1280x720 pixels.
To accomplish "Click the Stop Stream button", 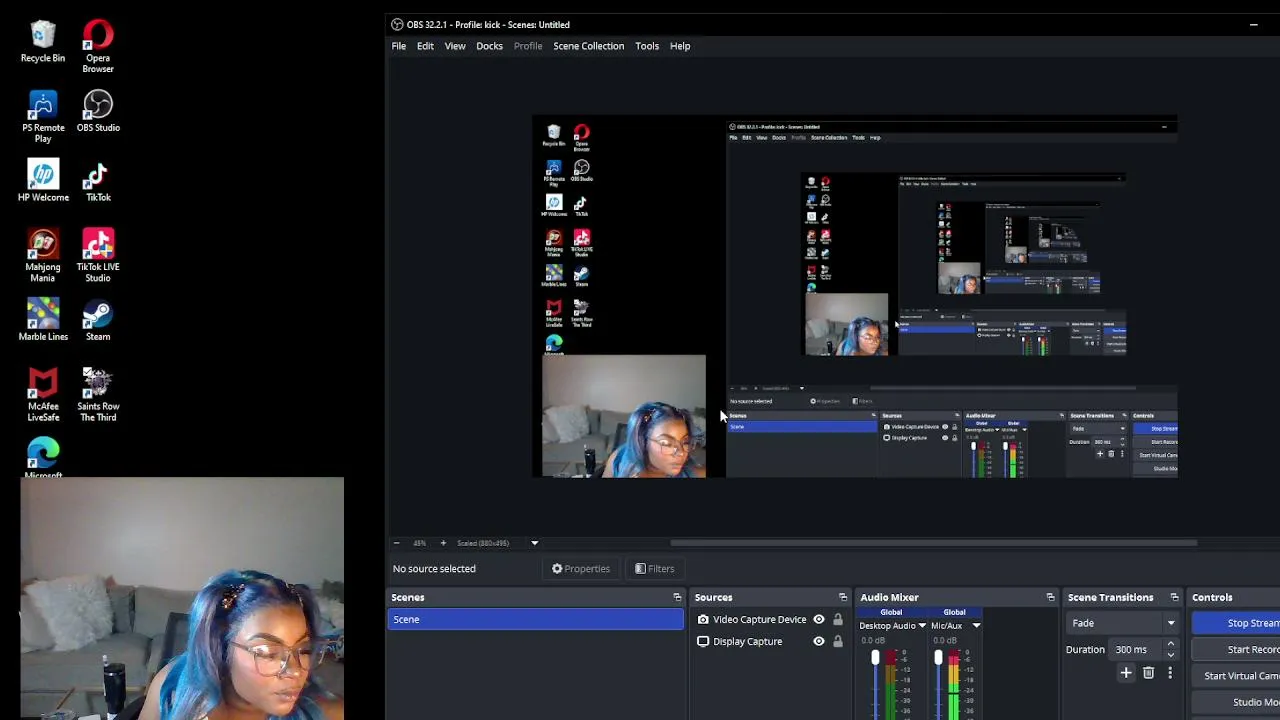I will (1235, 623).
